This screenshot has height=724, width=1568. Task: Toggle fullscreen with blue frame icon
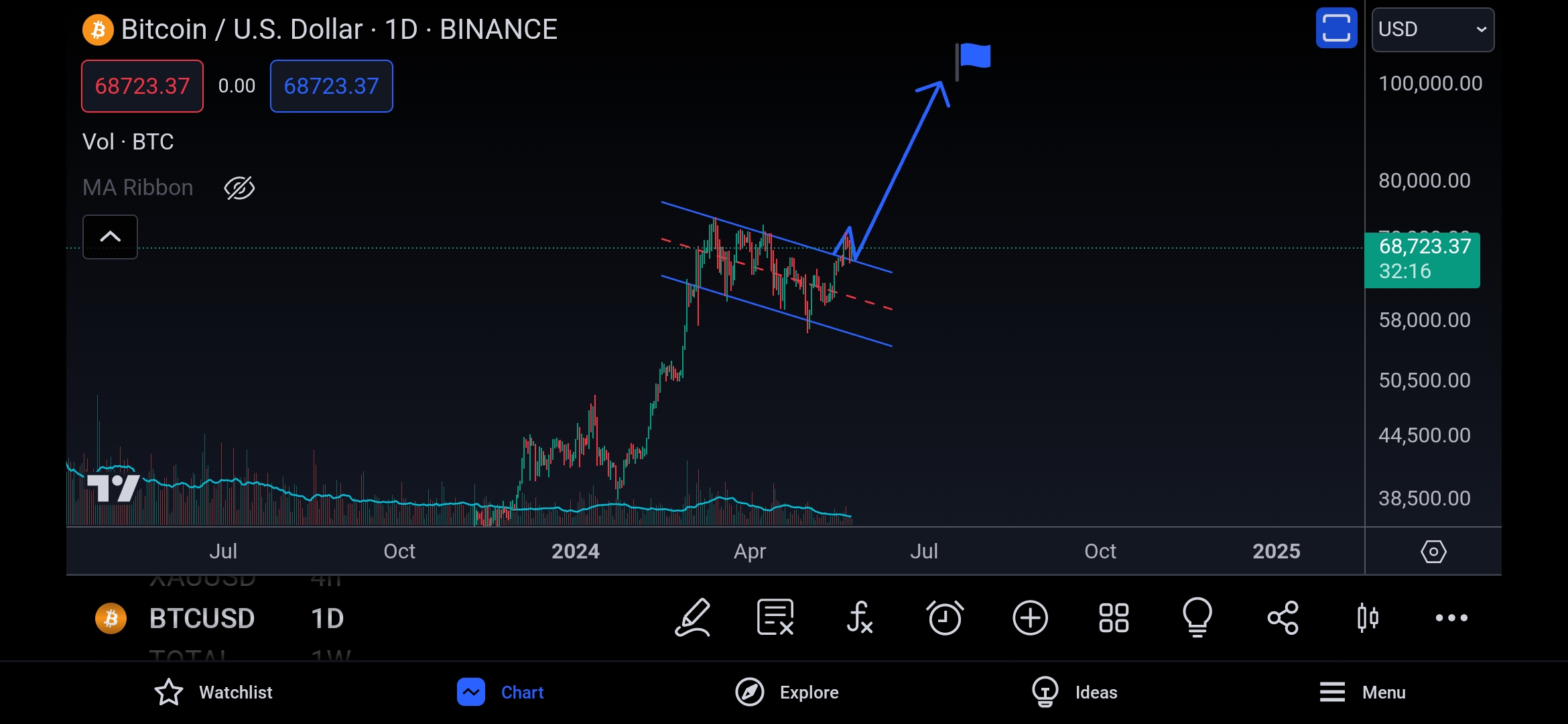[x=1336, y=29]
